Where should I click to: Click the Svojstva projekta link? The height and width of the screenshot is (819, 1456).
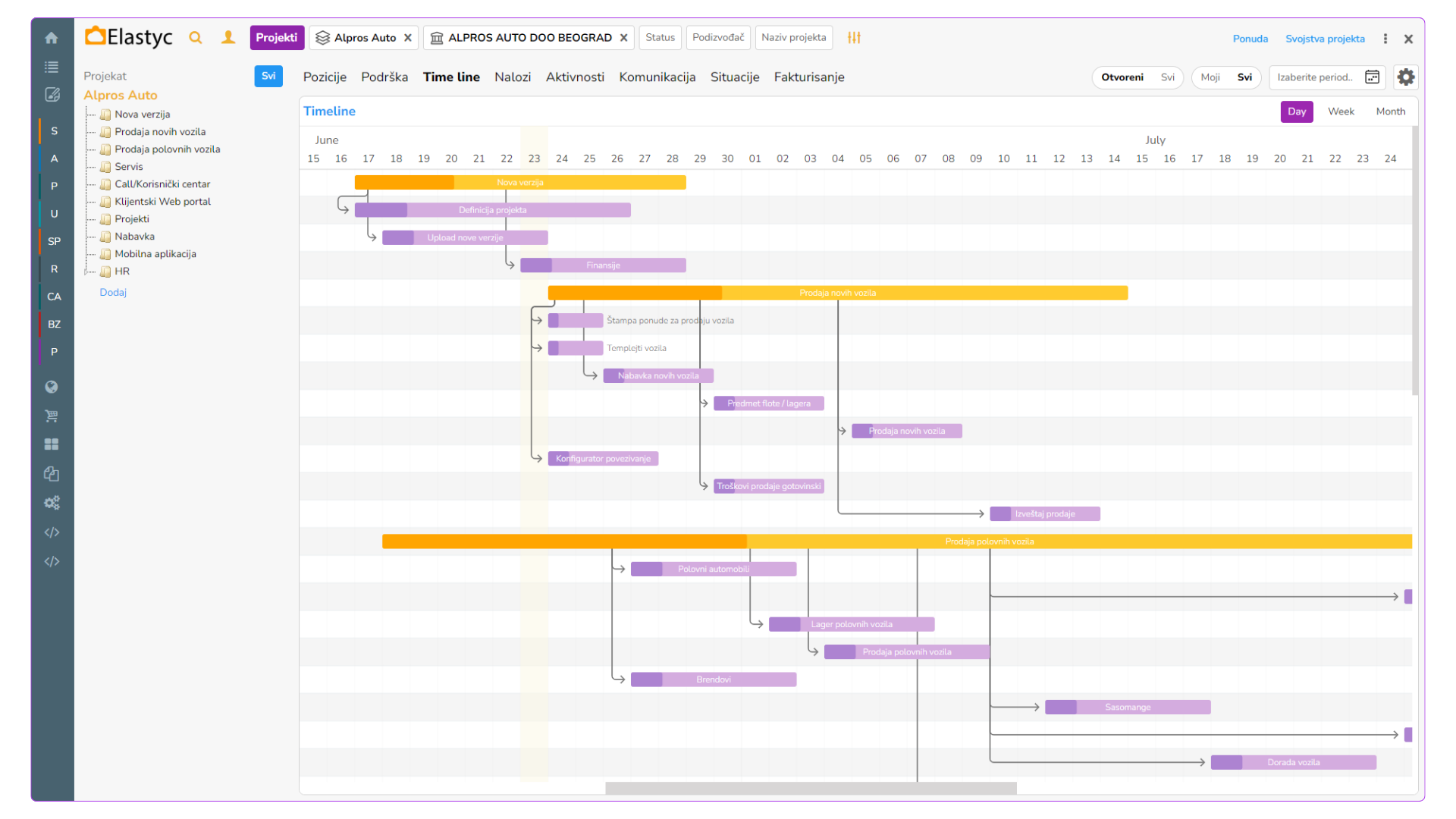coord(1325,39)
